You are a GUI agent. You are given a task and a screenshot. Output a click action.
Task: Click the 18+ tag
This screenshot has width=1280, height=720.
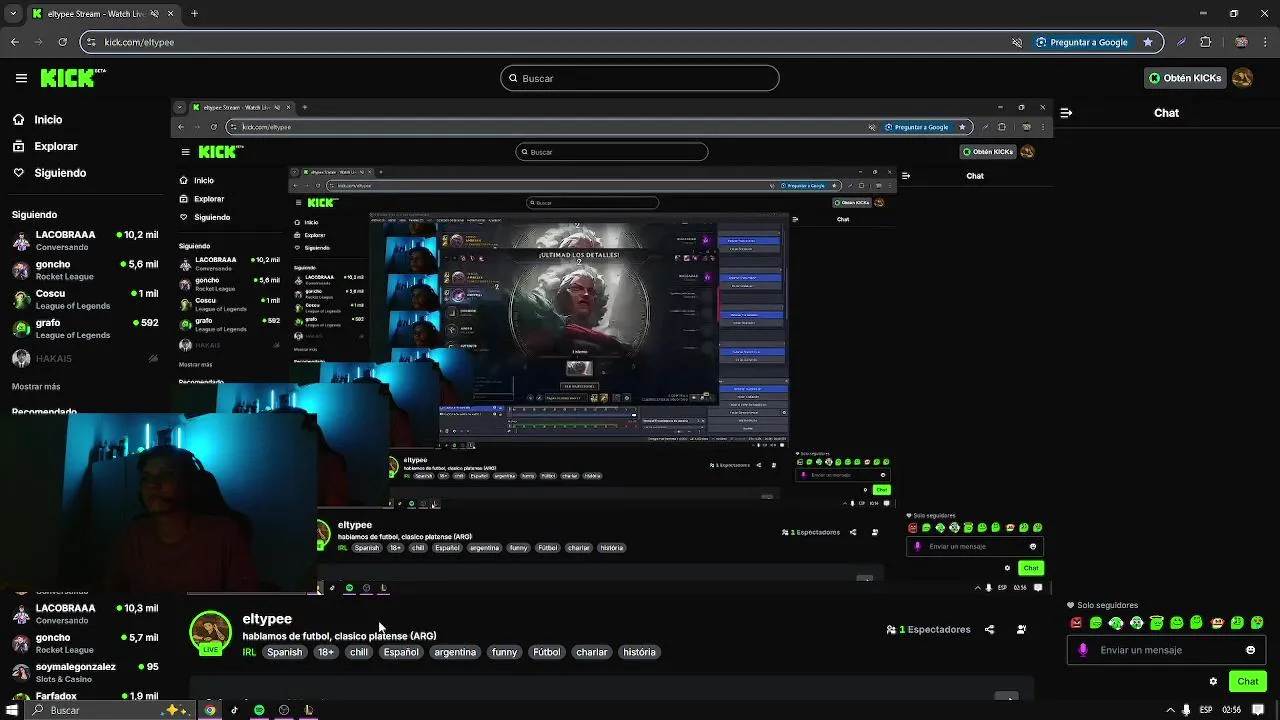pos(326,652)
